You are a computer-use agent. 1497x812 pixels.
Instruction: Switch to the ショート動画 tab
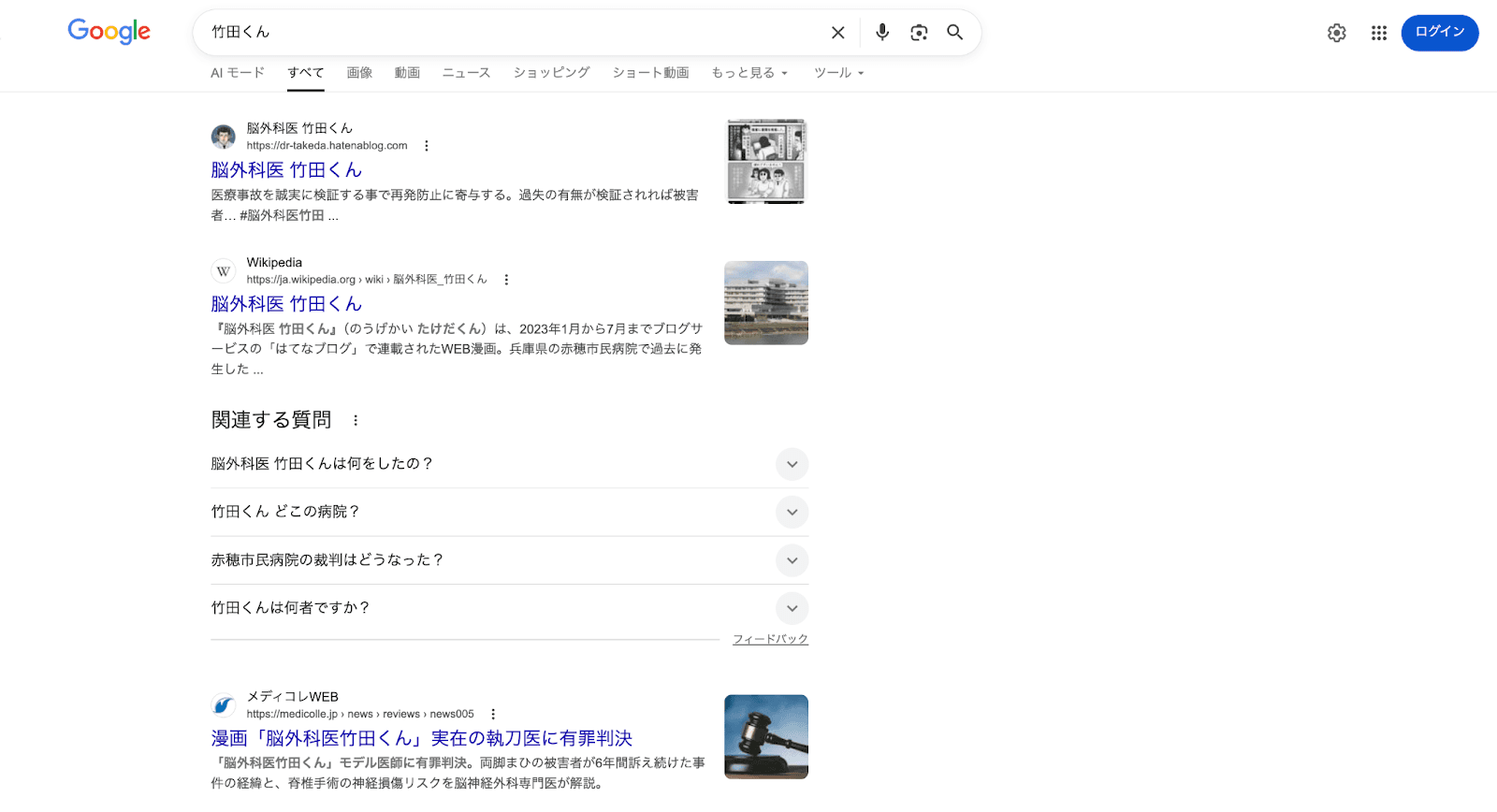click(x=650, y=73)
